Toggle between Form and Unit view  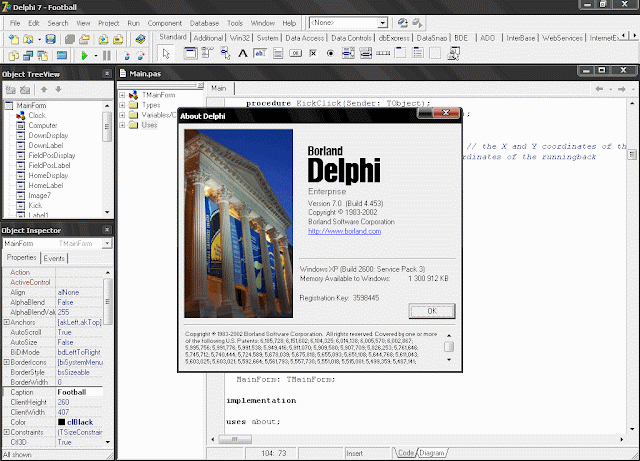pyautogui.click(x=42, y=55)
